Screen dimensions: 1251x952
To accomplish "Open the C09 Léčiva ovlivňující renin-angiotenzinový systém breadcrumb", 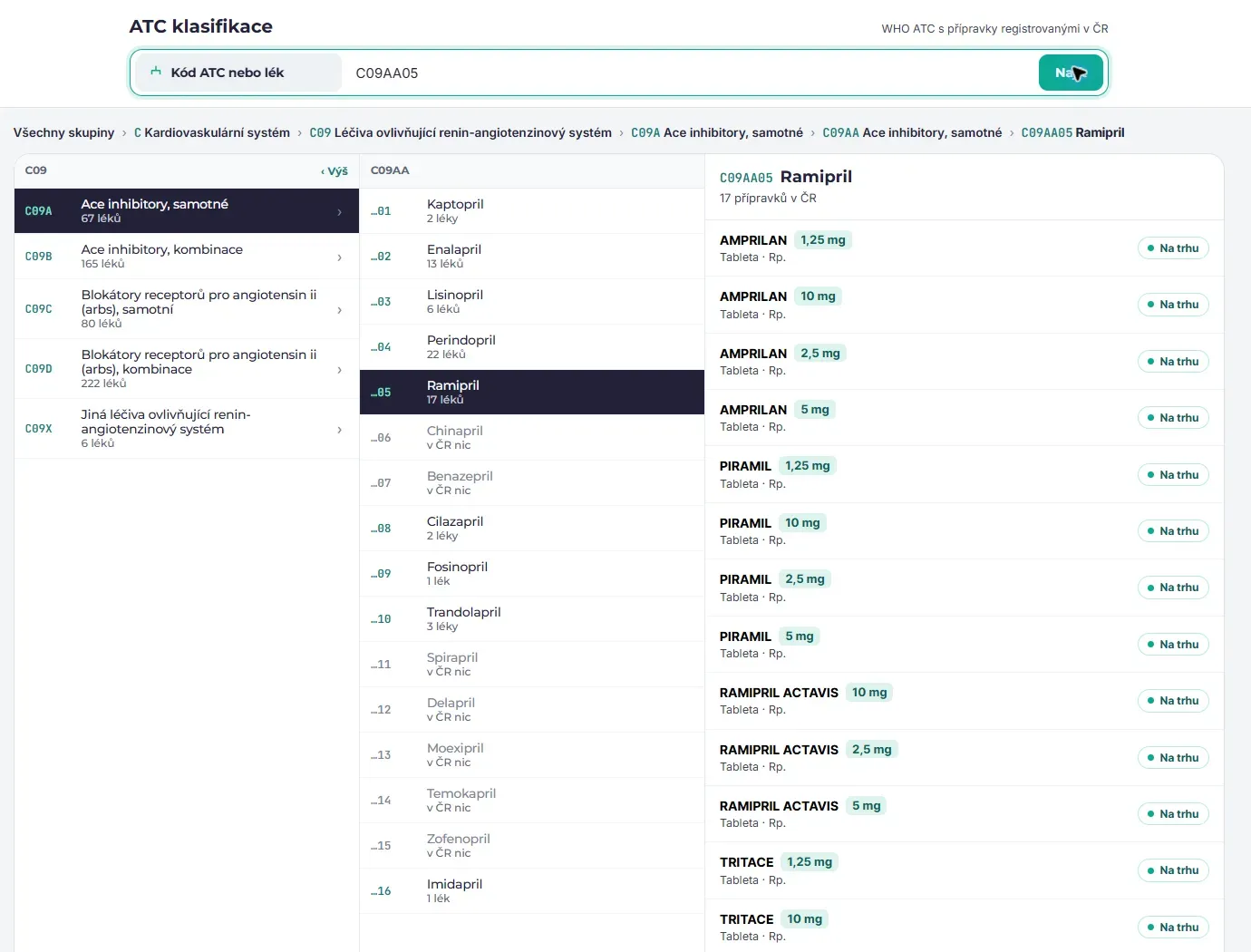I will click(461, 132).
